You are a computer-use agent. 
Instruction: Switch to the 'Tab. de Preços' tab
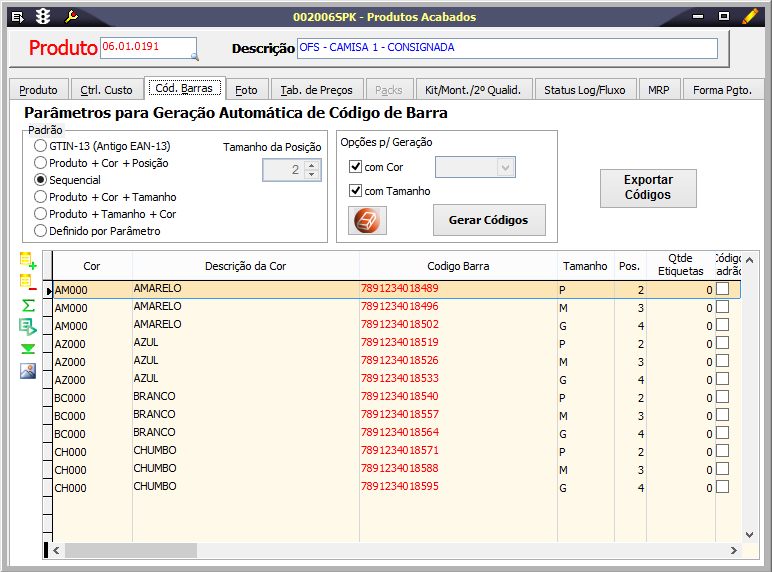[x=316, y=90]
